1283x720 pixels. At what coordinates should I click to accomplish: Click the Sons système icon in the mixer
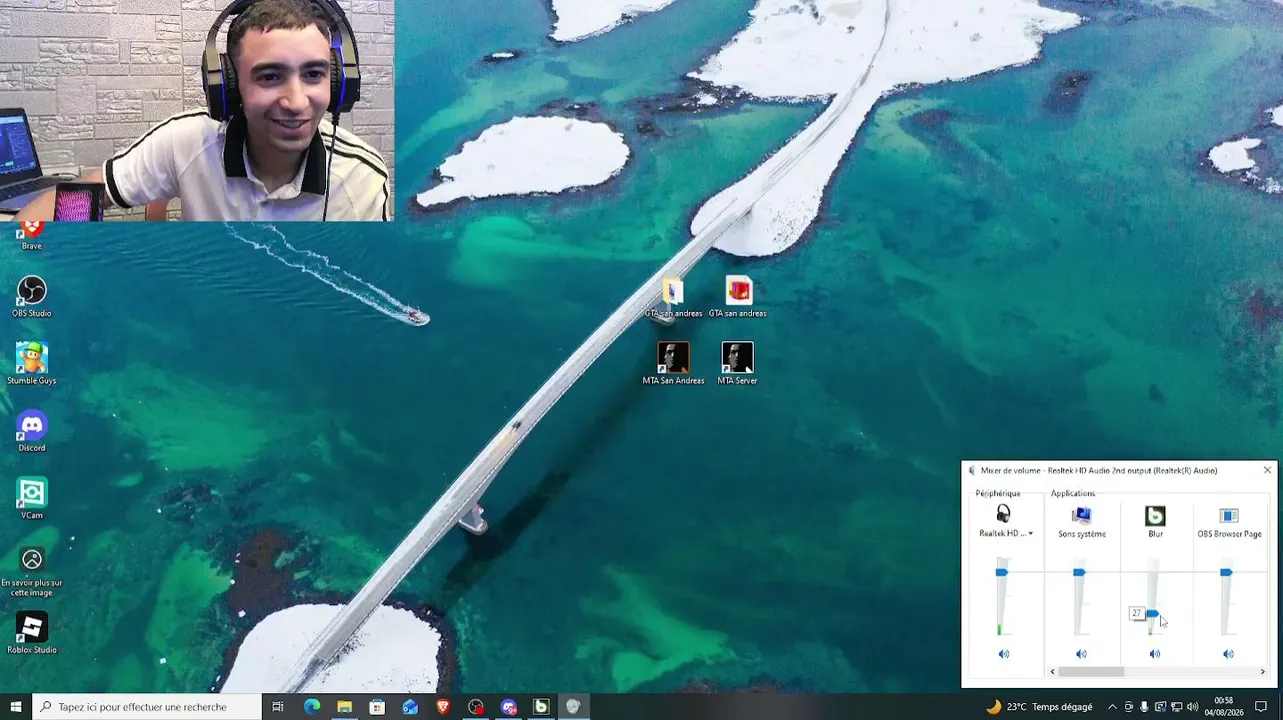[1081, 515]
